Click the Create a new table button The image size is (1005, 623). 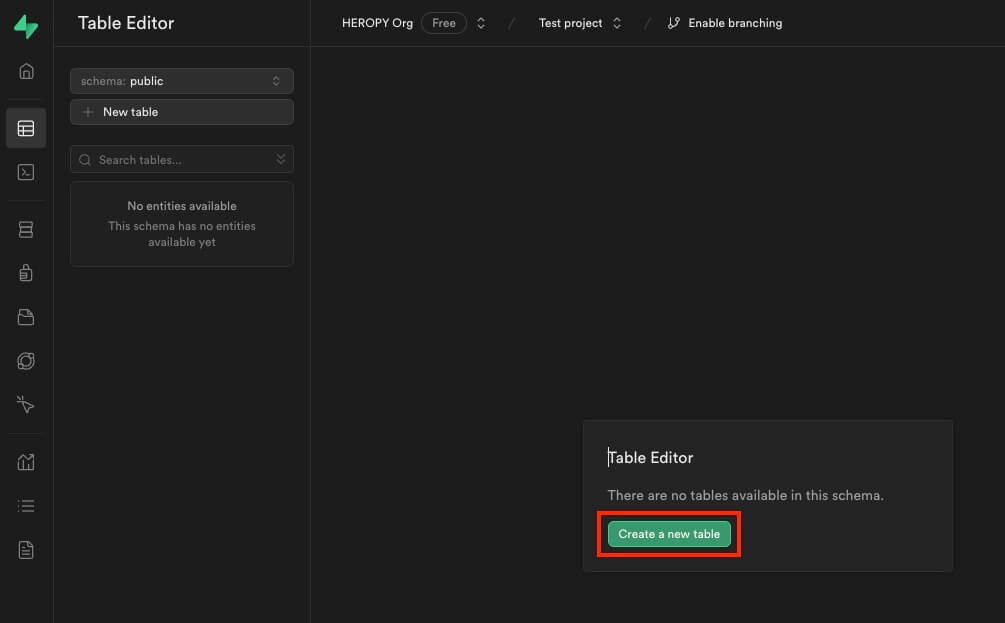click(x=668, y=534)
